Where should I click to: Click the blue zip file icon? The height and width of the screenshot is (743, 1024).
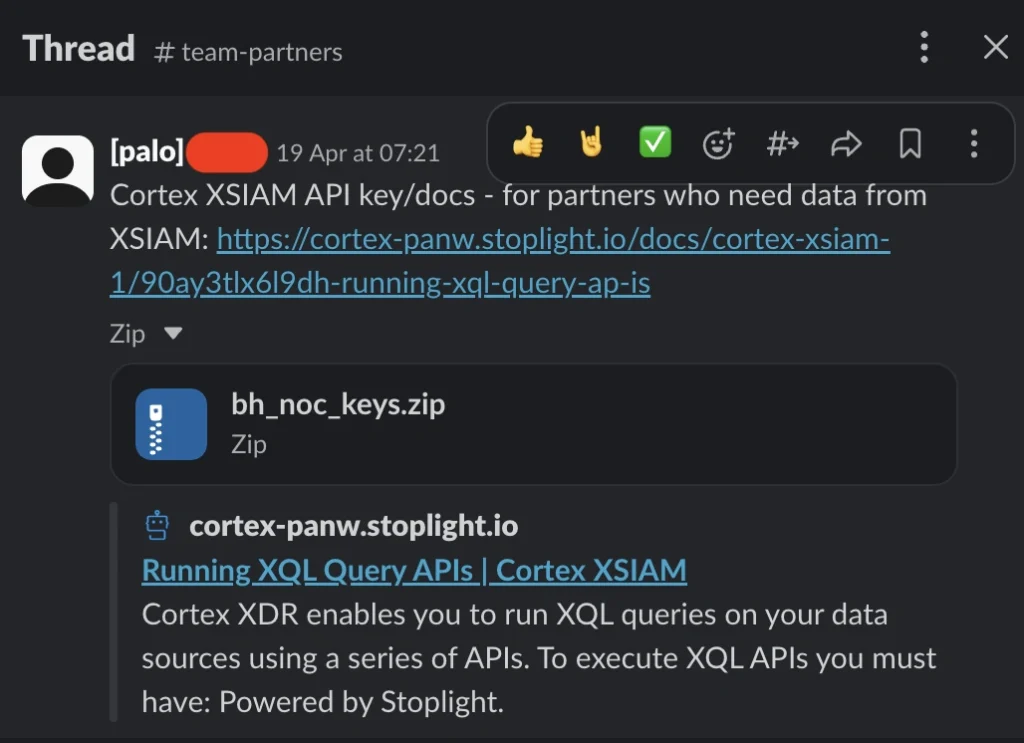click(171, 424)
